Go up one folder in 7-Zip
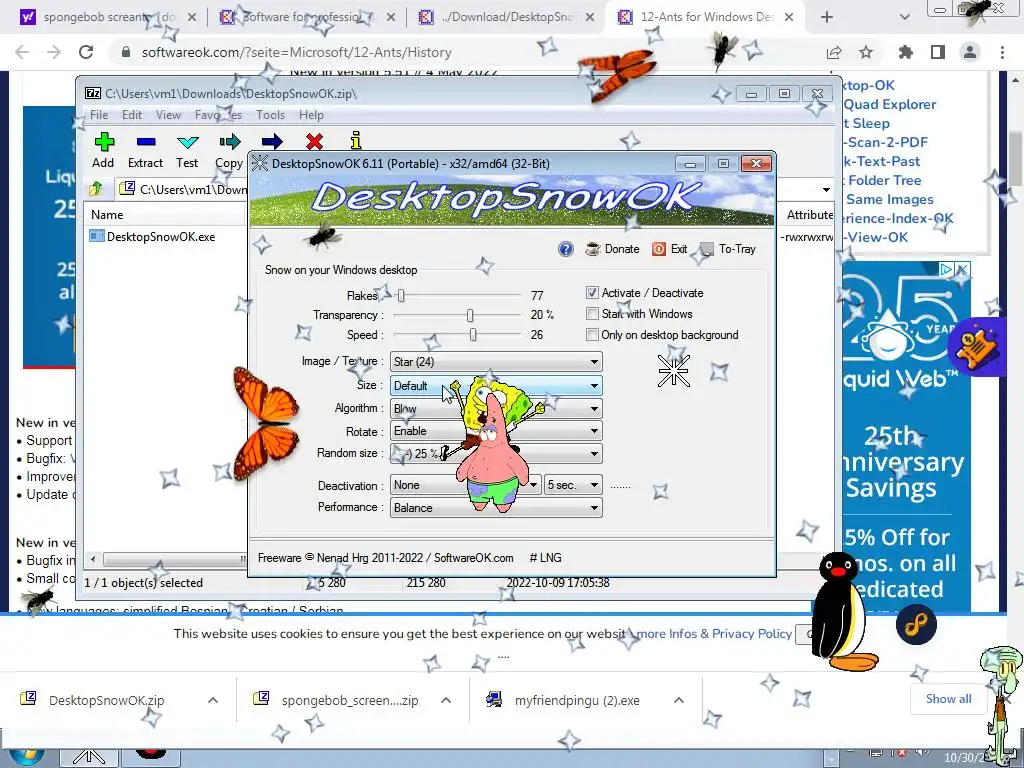The image size is (1024, 768). coord(96,189)
